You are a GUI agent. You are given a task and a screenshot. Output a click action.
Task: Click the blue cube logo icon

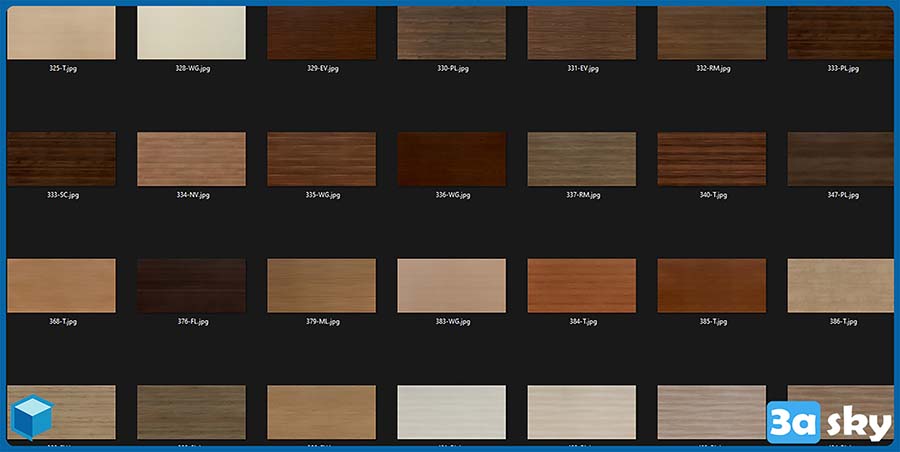tap(32, 419)
